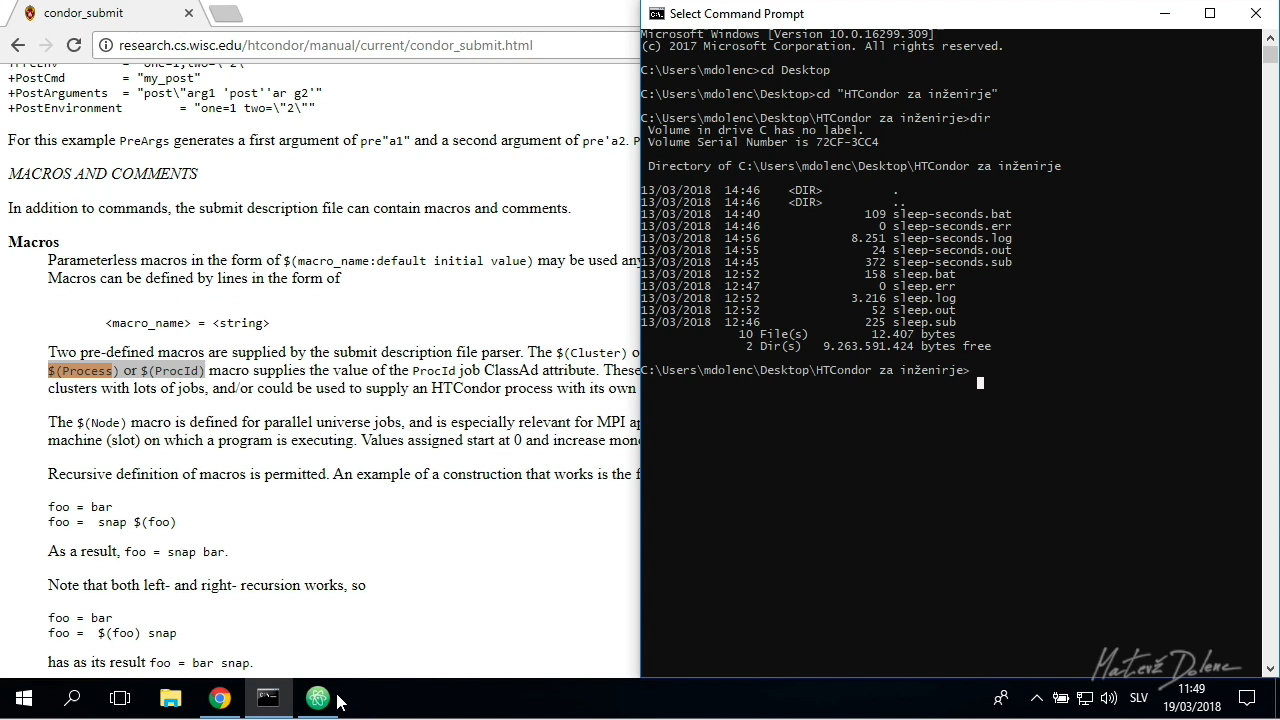
Task: Open Task View on taskbar
Action: pos(120,698)
